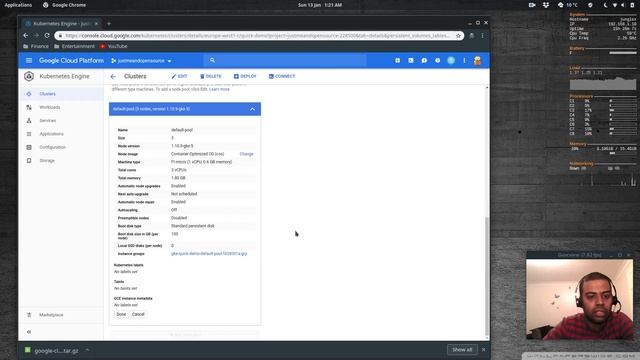The image size is (640, 360).
Task: Click the DELETE cluster button
Action: coord(211,76)
